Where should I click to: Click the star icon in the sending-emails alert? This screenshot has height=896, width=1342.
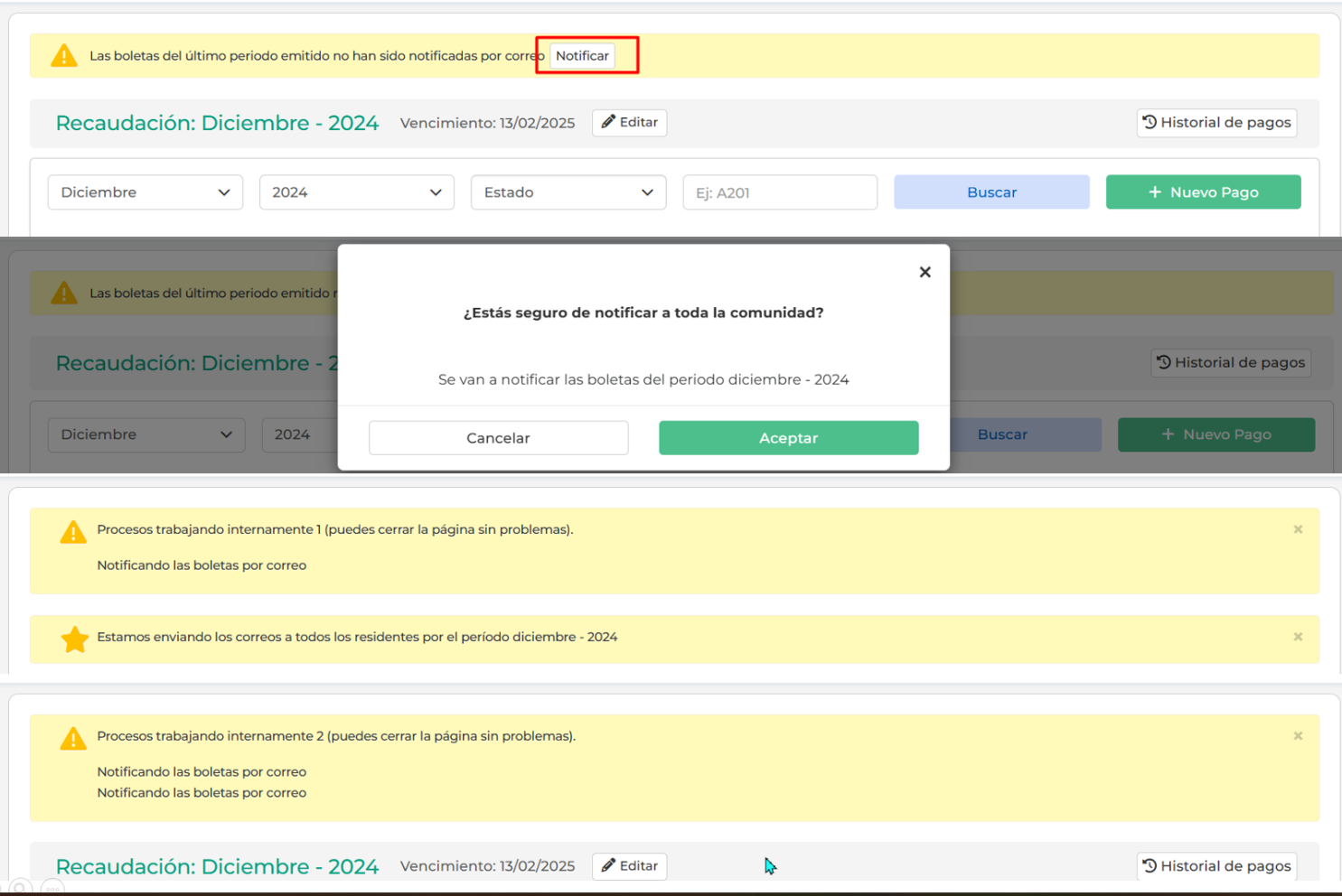(x=74, y=639)
